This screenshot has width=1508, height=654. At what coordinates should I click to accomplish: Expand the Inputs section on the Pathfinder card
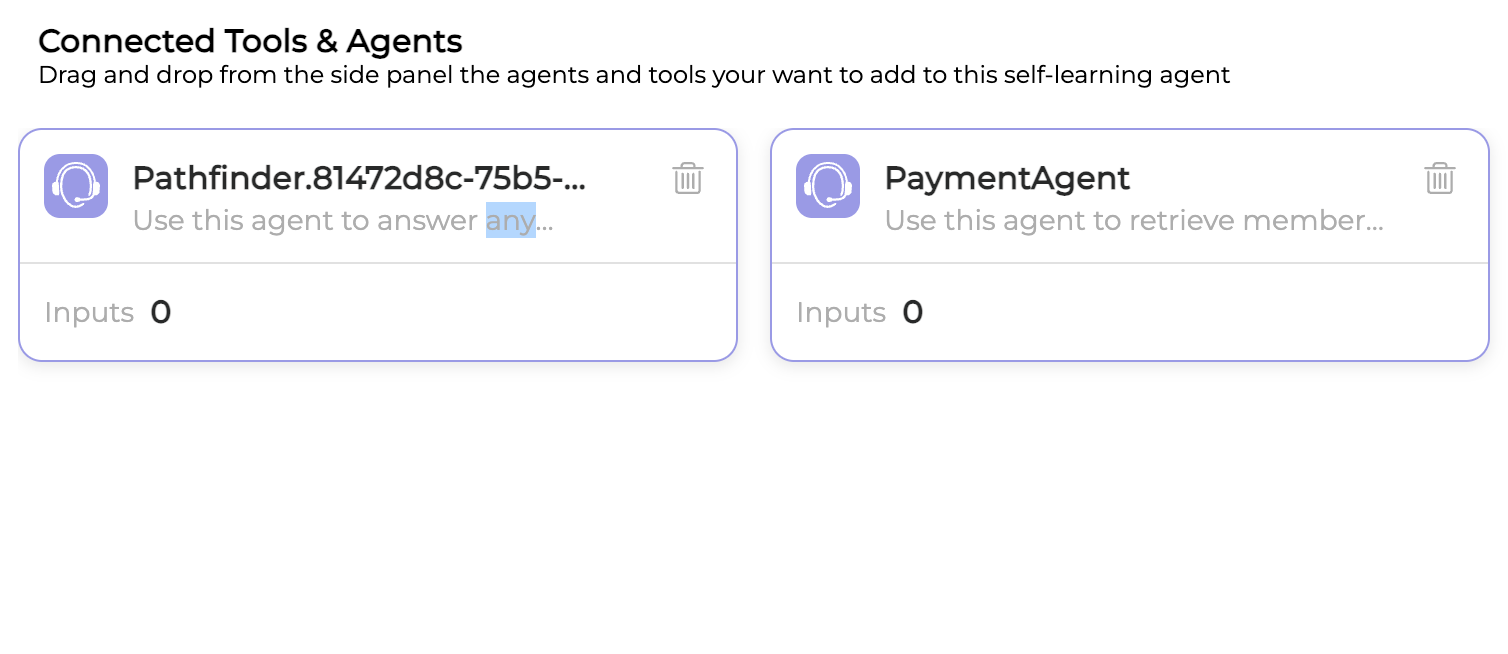[x=89, y=312]
